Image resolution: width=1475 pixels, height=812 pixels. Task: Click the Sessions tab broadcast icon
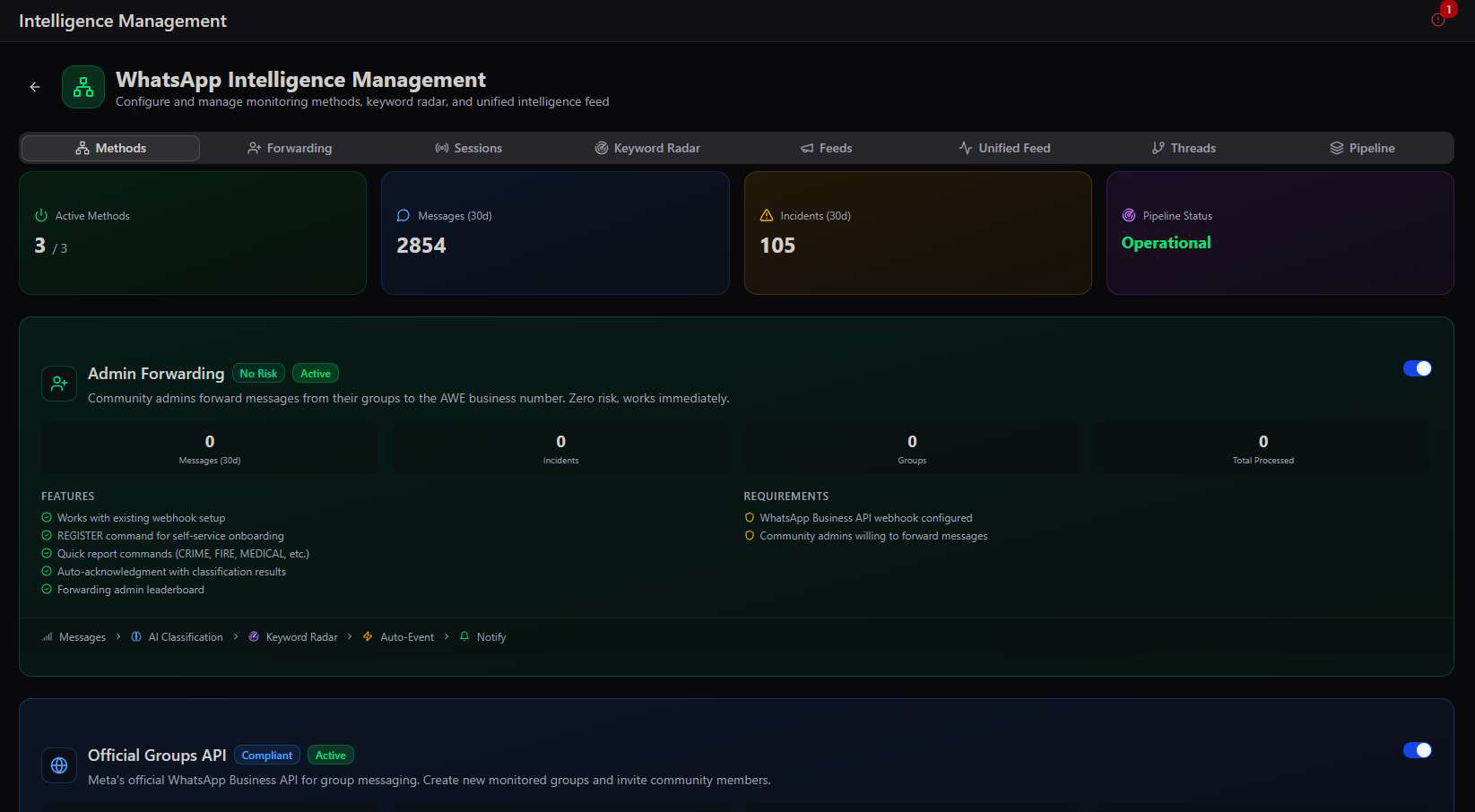tap(442, 148)
